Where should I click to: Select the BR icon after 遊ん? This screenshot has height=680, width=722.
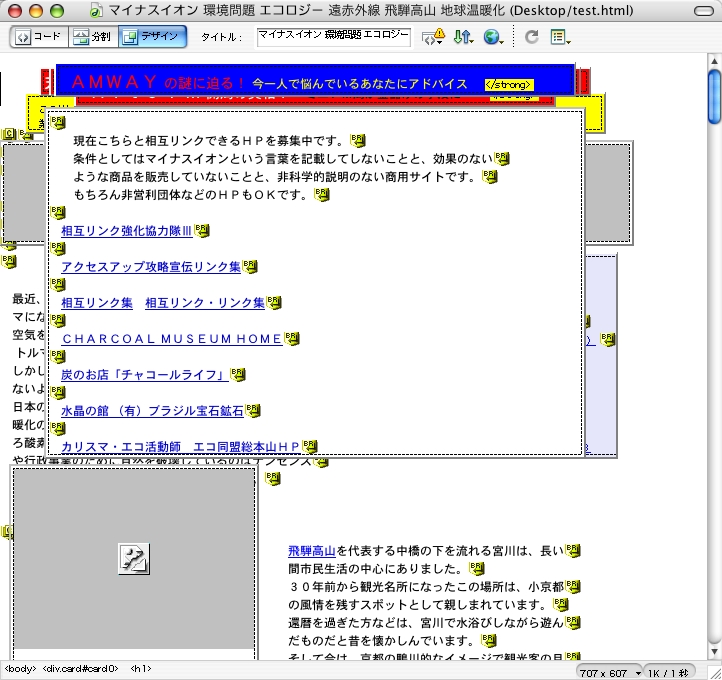pyautogui.click(x=573, y=622)
